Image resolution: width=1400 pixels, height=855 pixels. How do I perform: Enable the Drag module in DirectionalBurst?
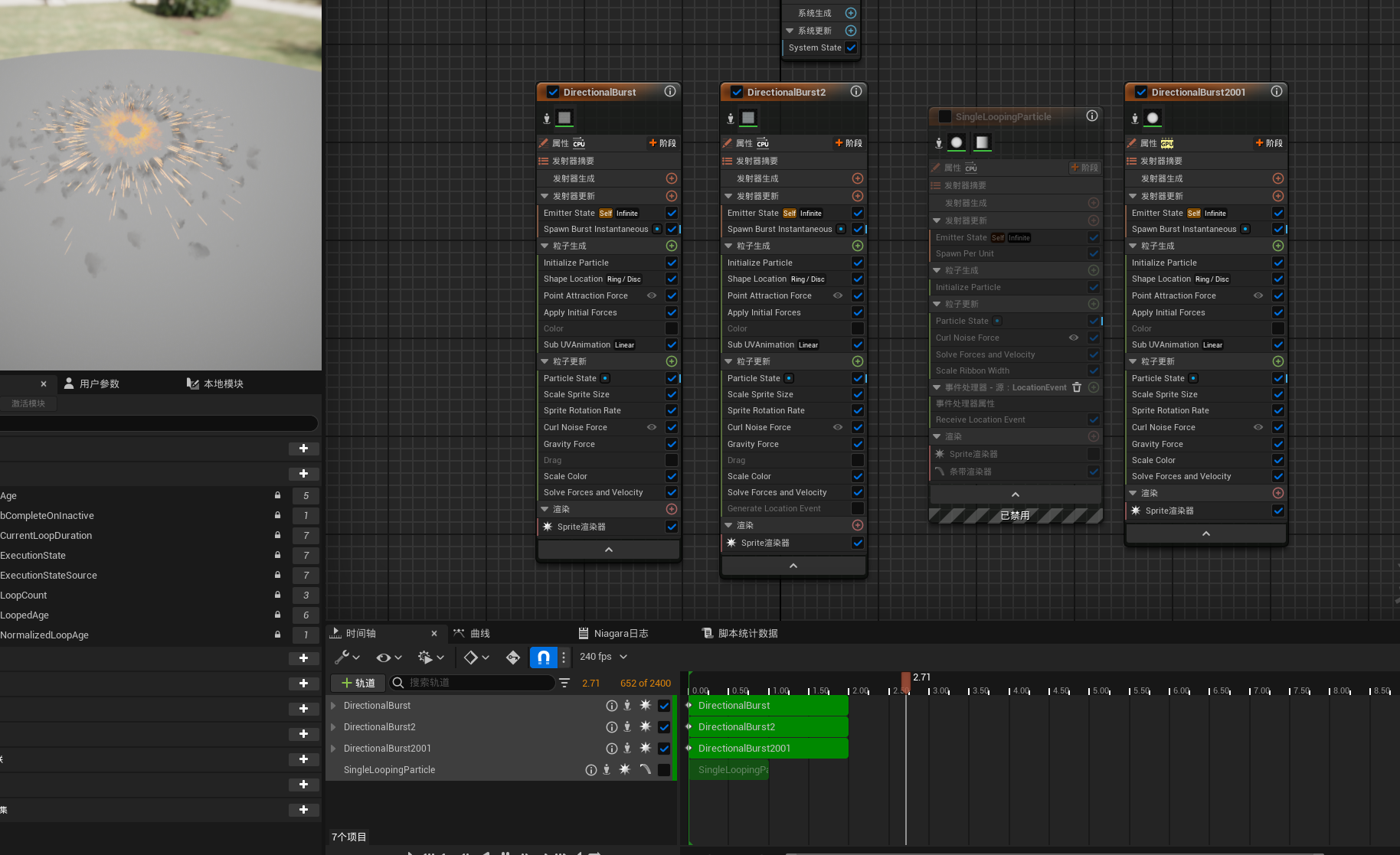672,460
